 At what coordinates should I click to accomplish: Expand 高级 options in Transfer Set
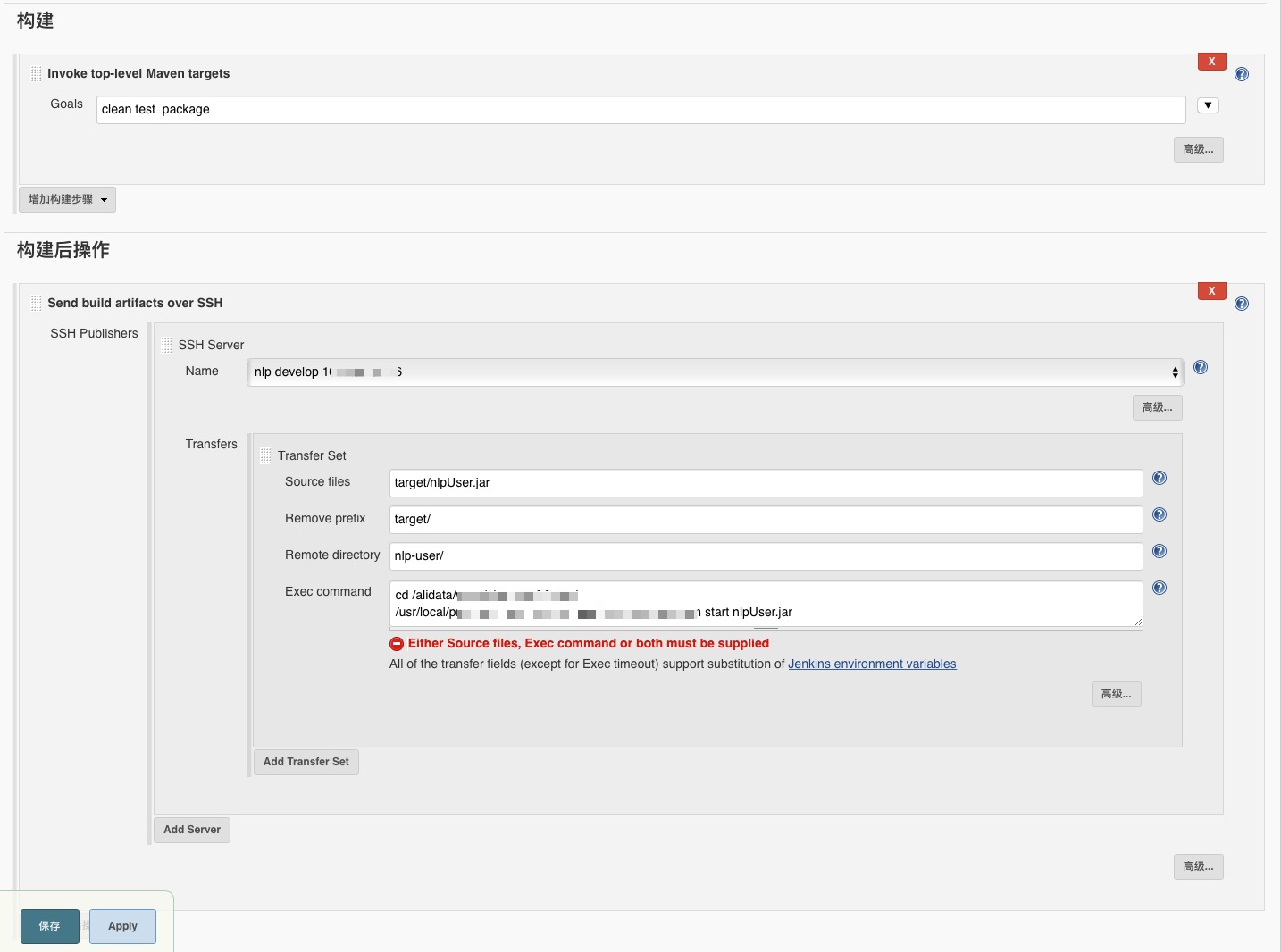coord(1116,694)
